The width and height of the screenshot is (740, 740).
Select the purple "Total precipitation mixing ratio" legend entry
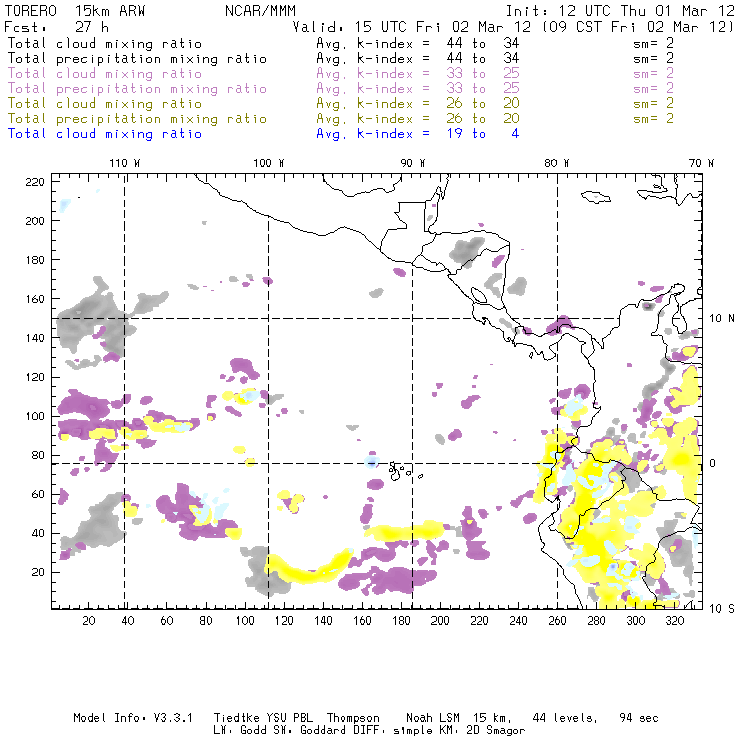[x=137, y=89]
